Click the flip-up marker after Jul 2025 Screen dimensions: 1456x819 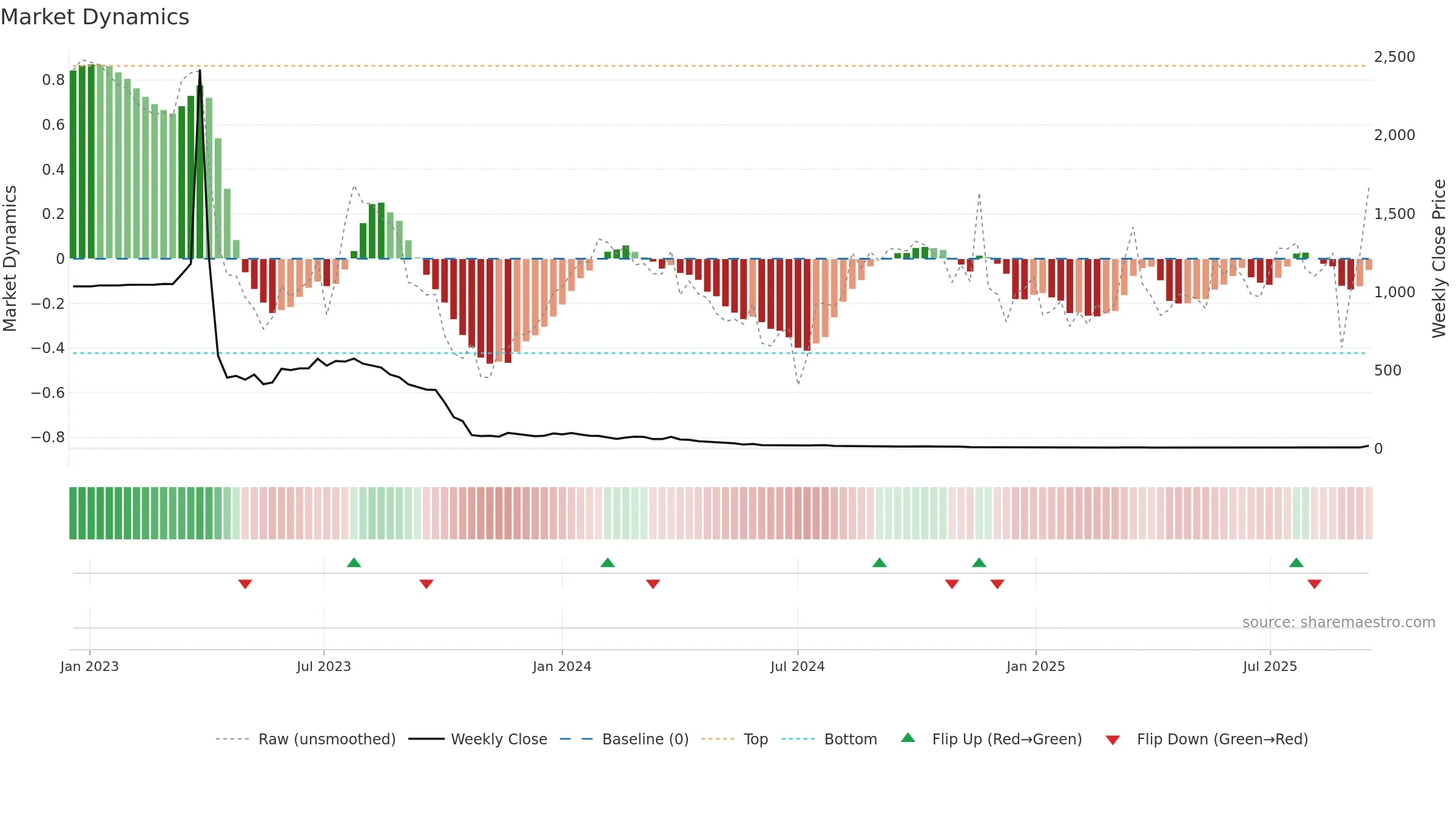coord(1296,562)
